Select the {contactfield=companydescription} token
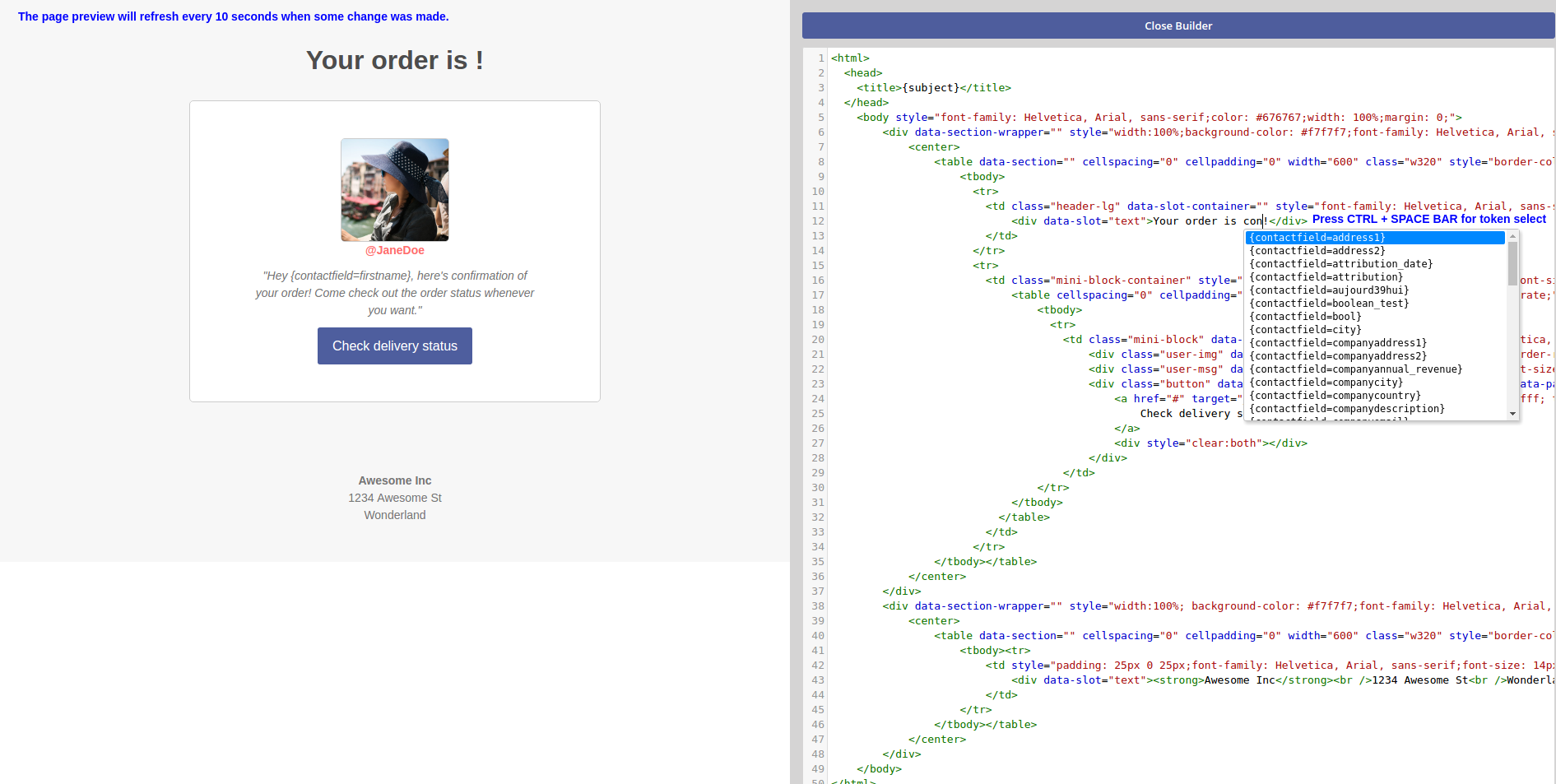Image resolution: width=1556 pixels, height=784 pixels. [1346, 409]
